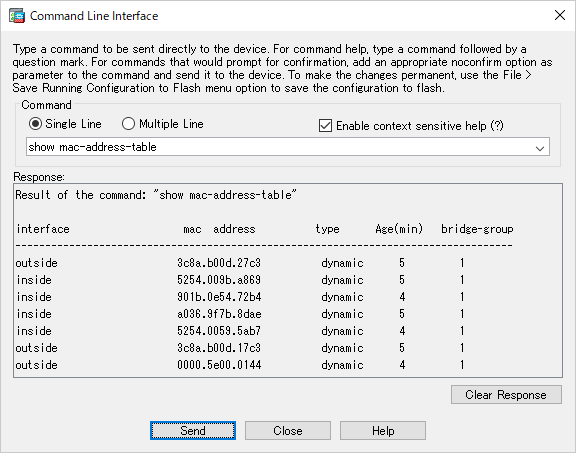Select the Multiple Line radio button
This screenshot has height=453, width=576.
click(x=128, y=124)
